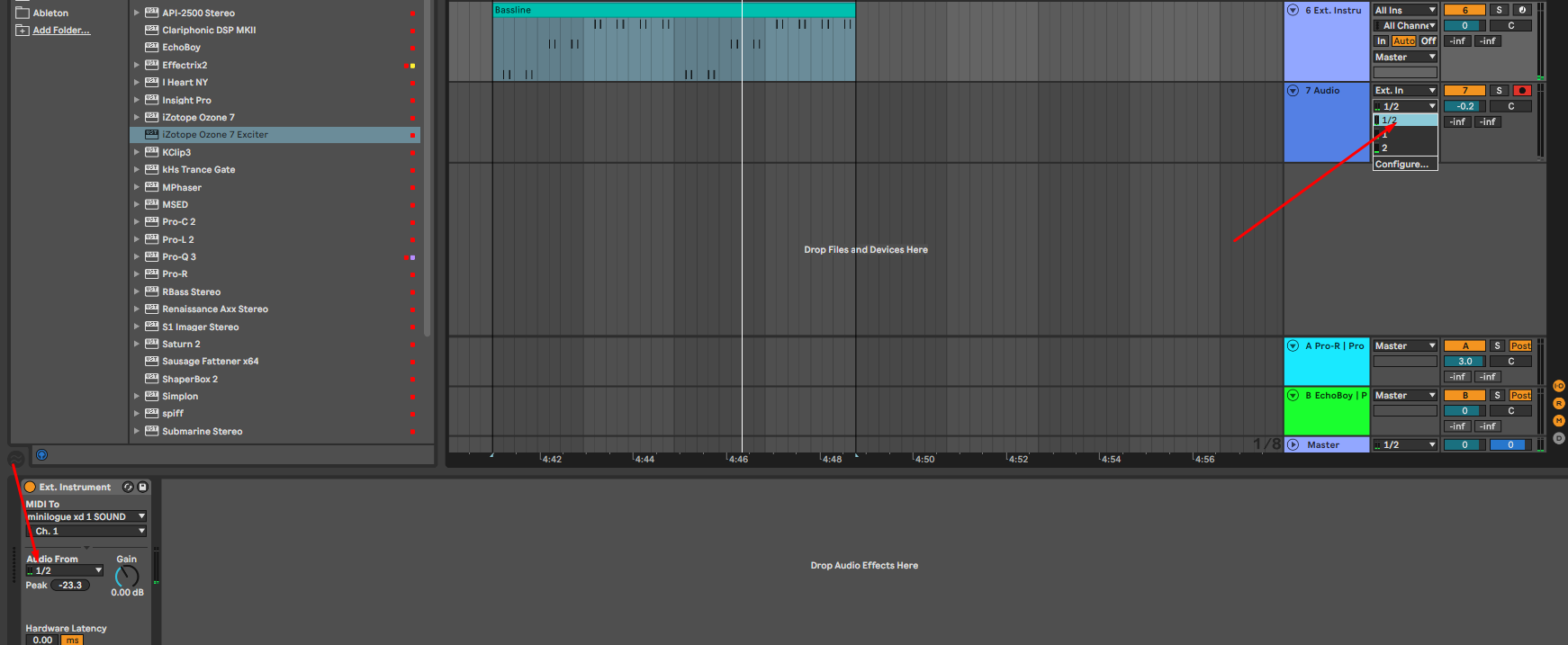Mute return B with its activator

(x=1464, y=396)
